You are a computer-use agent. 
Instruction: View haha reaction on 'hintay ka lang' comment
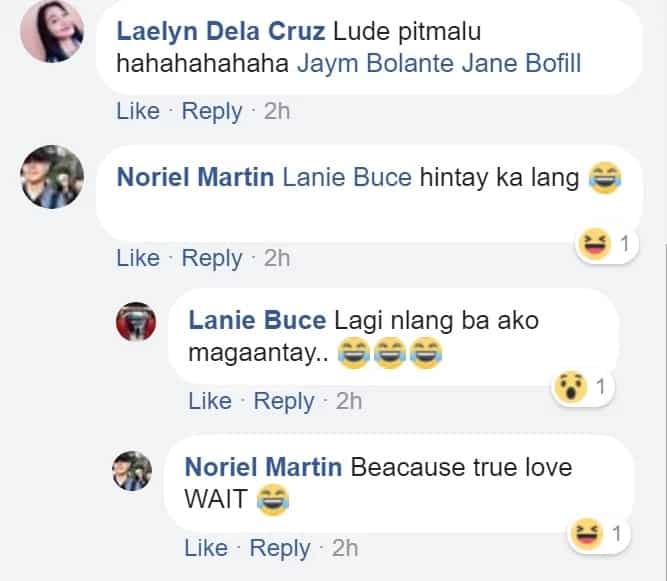(x=607, y=244)
